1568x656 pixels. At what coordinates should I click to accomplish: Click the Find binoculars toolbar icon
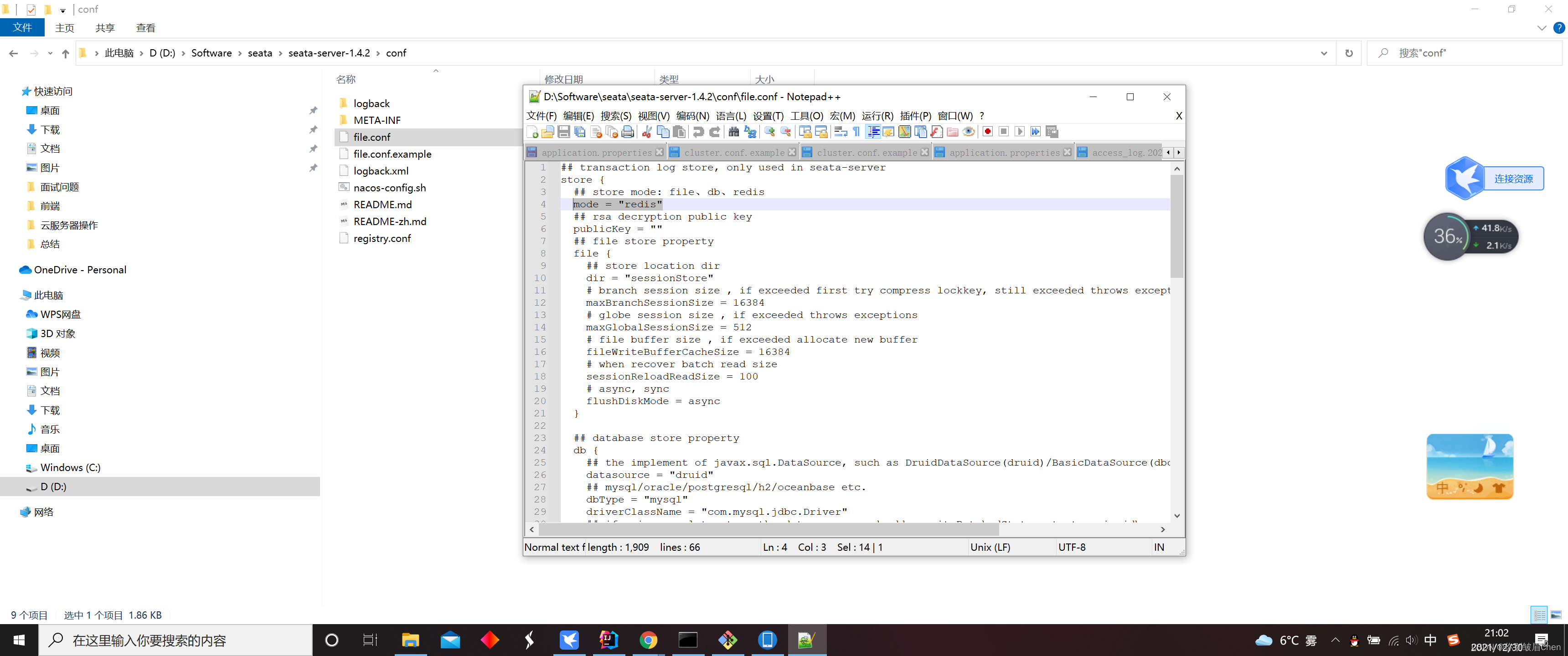733,132
